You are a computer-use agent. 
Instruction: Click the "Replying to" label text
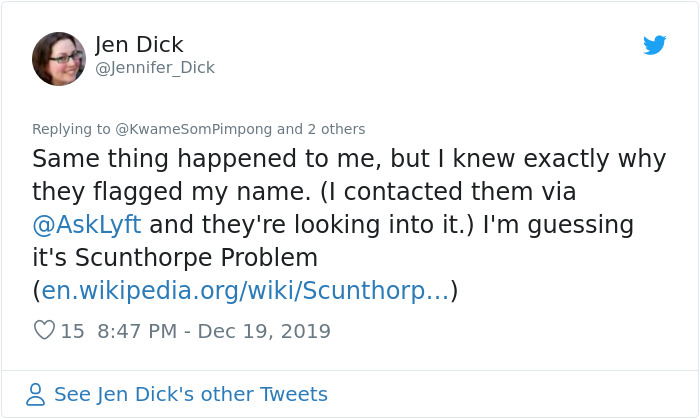[x=70, y=129]
